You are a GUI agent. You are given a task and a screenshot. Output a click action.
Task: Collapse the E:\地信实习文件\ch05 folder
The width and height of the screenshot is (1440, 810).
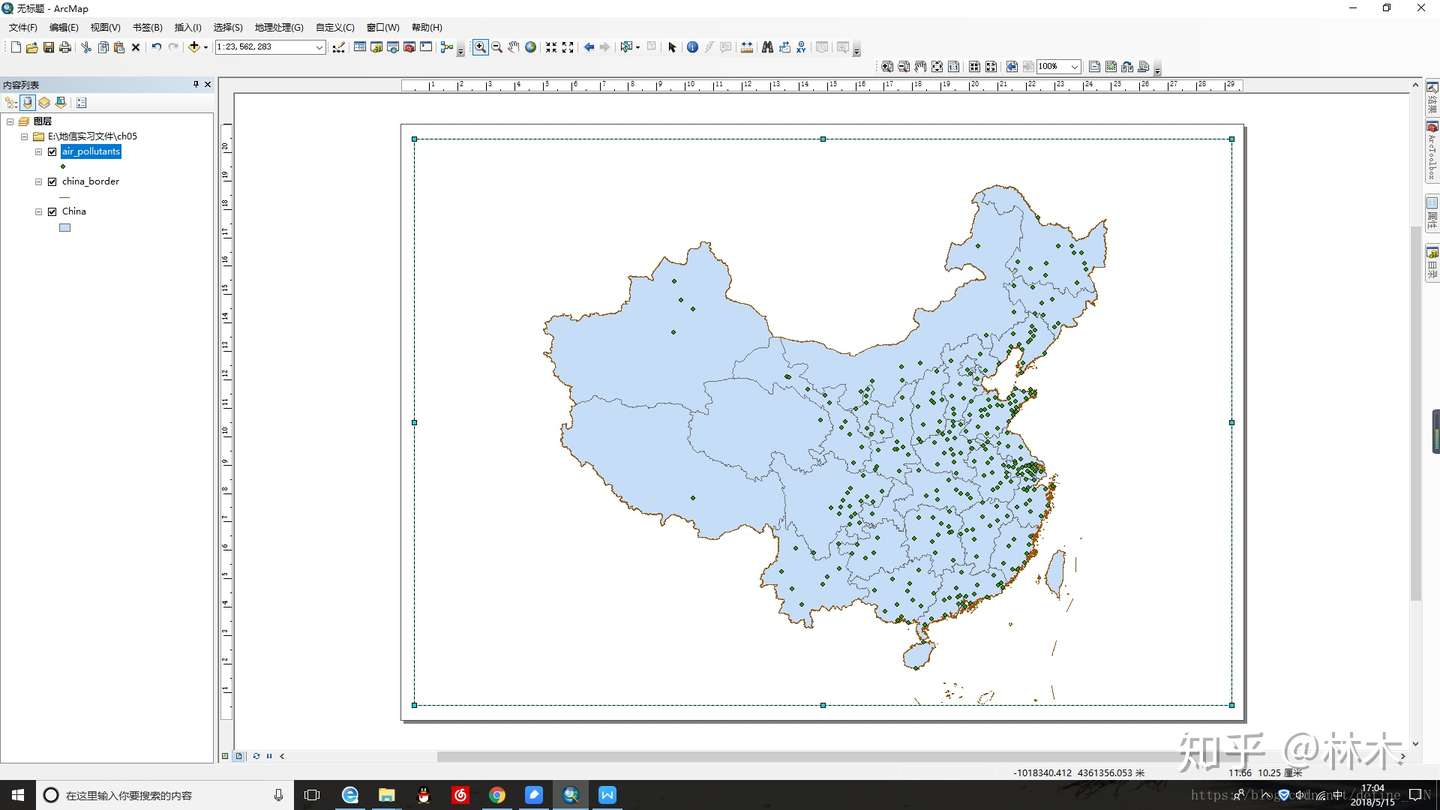tap(25, 136)
